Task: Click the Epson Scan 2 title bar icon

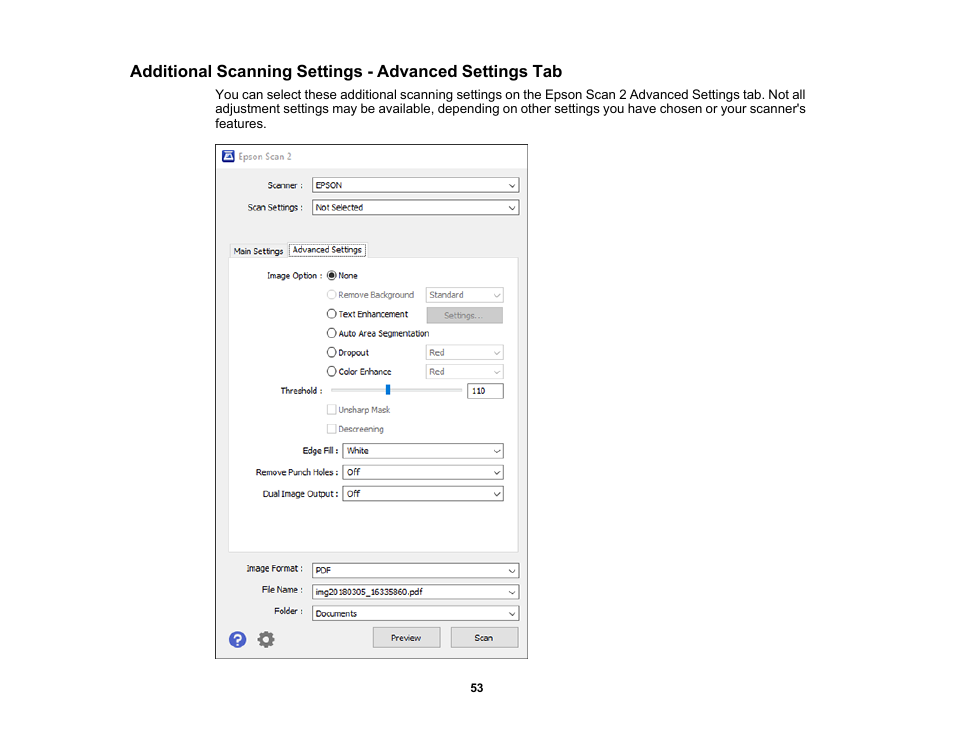Action: (227, 157)
